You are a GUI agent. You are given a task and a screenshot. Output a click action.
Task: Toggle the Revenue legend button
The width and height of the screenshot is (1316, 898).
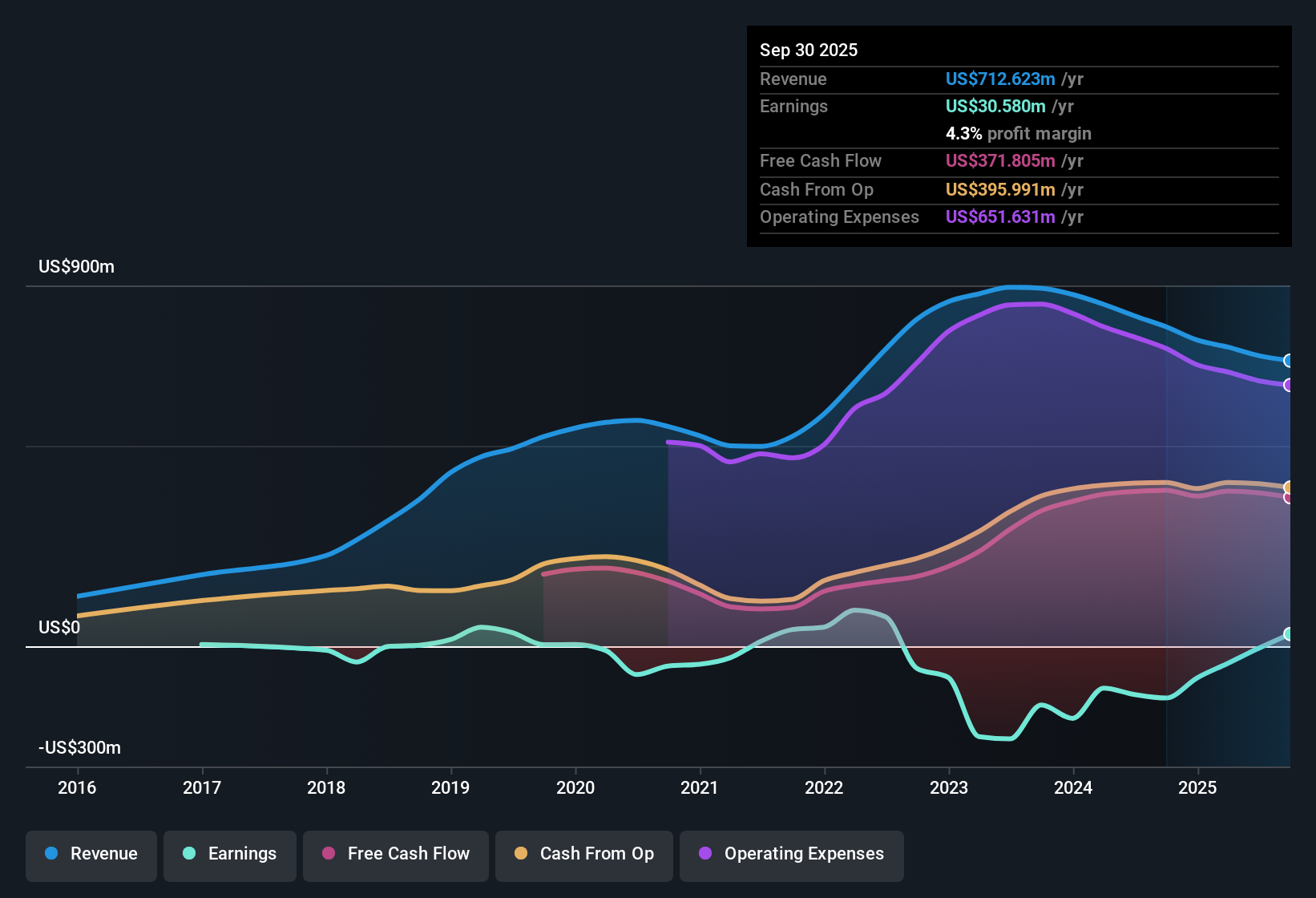click(91, 854)
